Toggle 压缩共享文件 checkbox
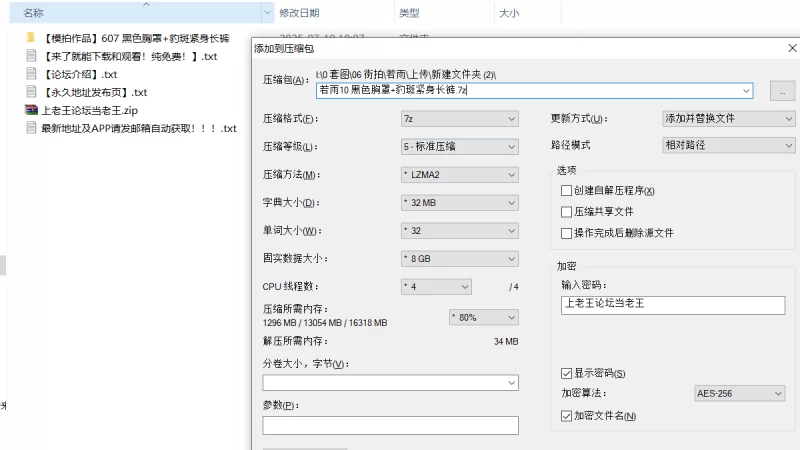Viewport: 800px width, 450px height. (567, 211)
